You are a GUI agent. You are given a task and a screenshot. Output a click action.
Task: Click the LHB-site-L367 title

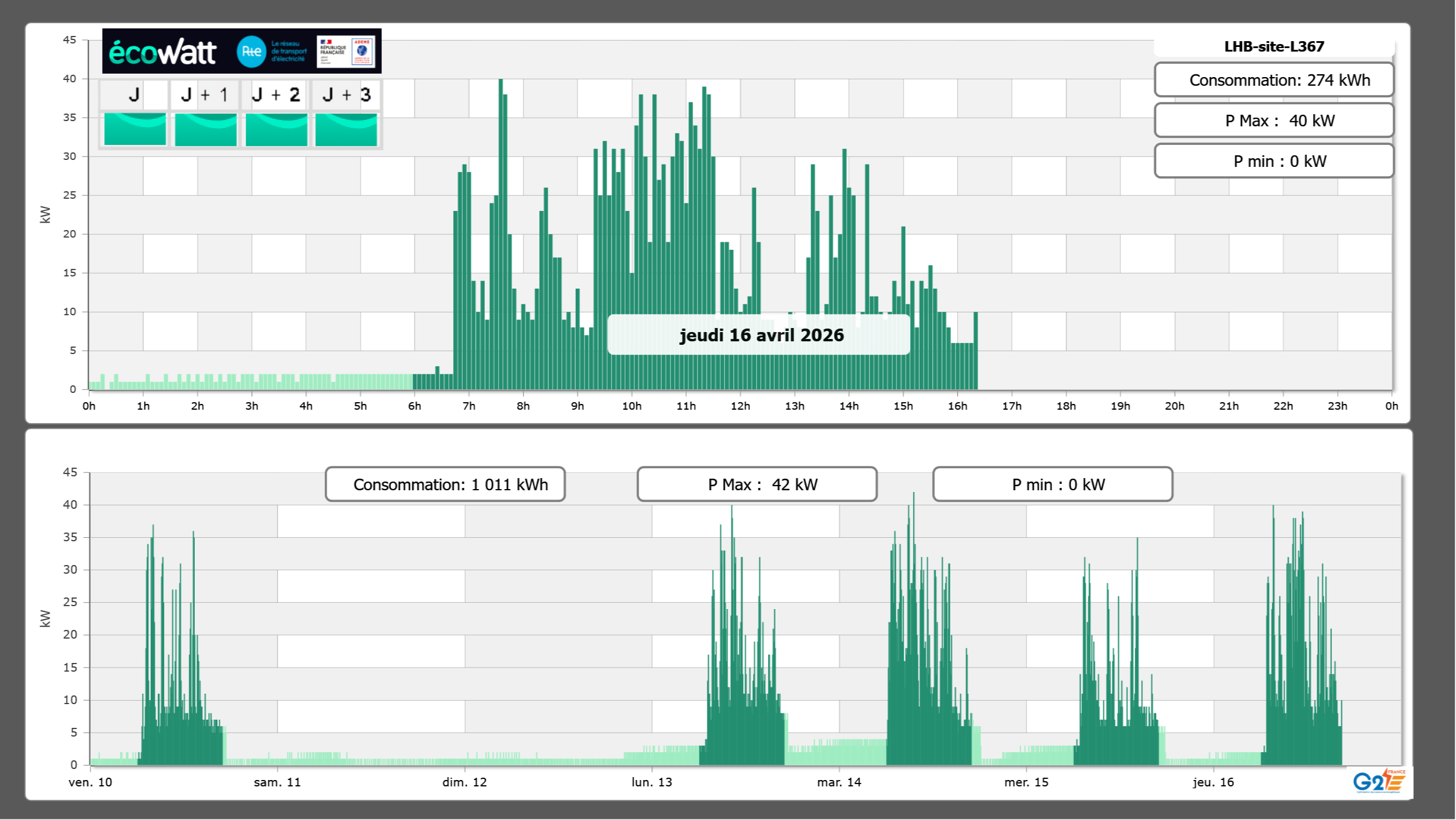pos(1273,46)
